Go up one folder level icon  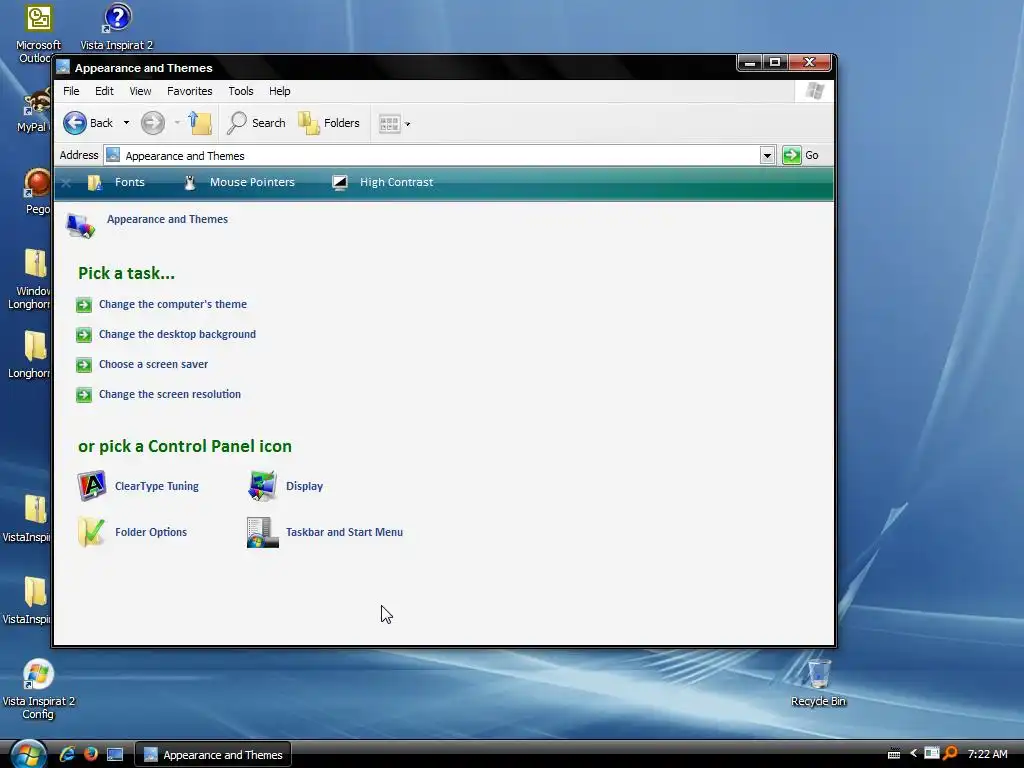[x=200, y=123]
